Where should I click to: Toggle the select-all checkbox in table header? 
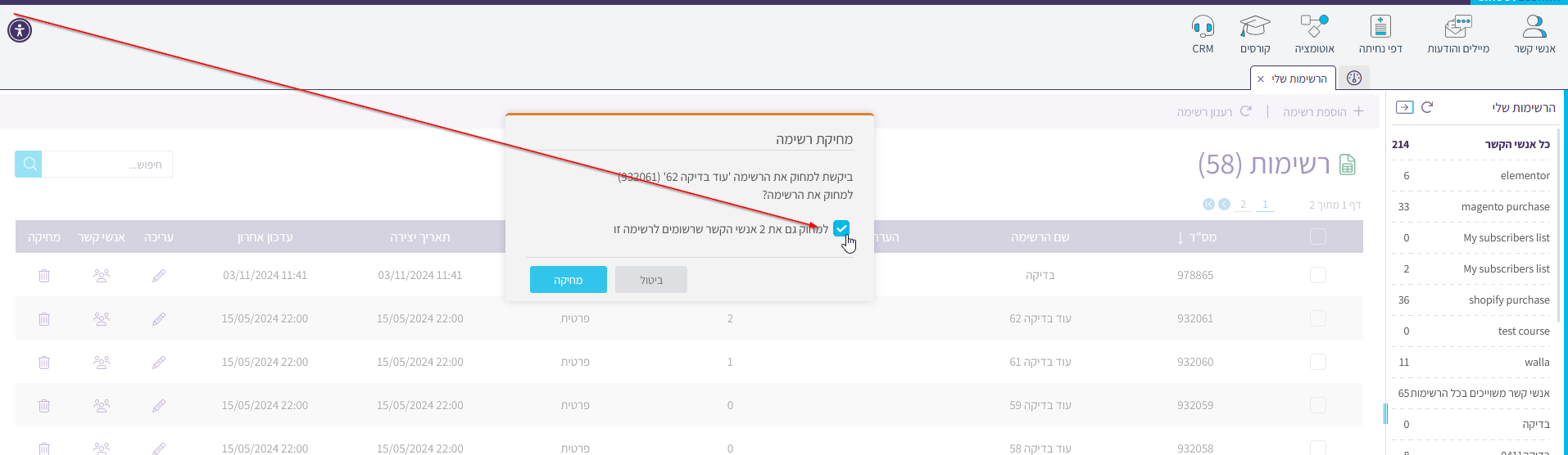pyautogui.click(x=1317, y=237)
